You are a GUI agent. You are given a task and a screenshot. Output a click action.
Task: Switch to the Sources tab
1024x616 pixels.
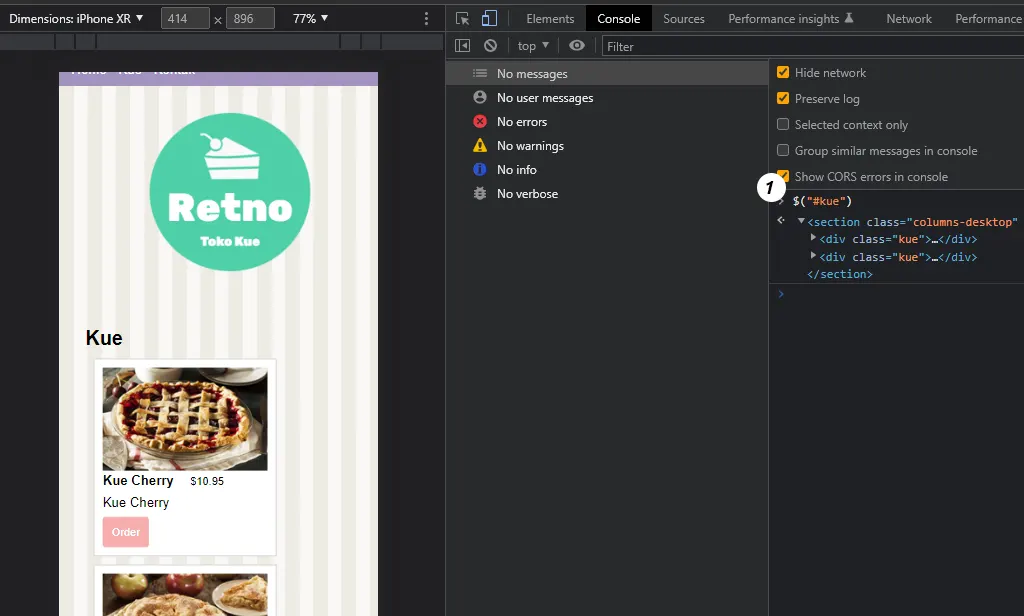684,19
